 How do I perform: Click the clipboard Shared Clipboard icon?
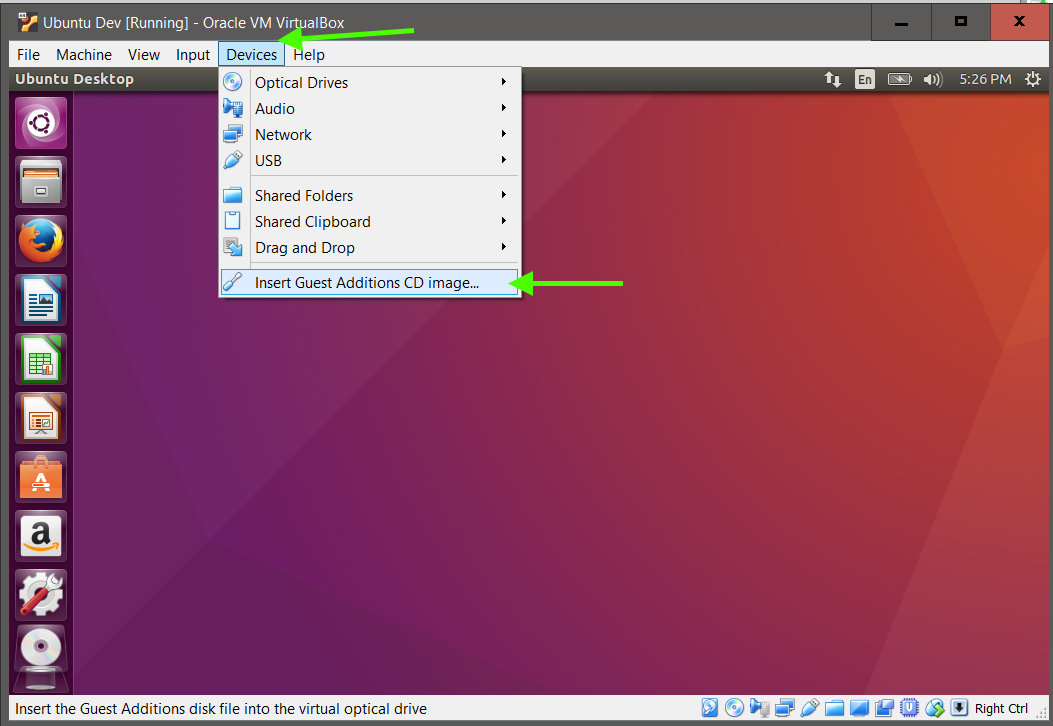click(232, 221)
